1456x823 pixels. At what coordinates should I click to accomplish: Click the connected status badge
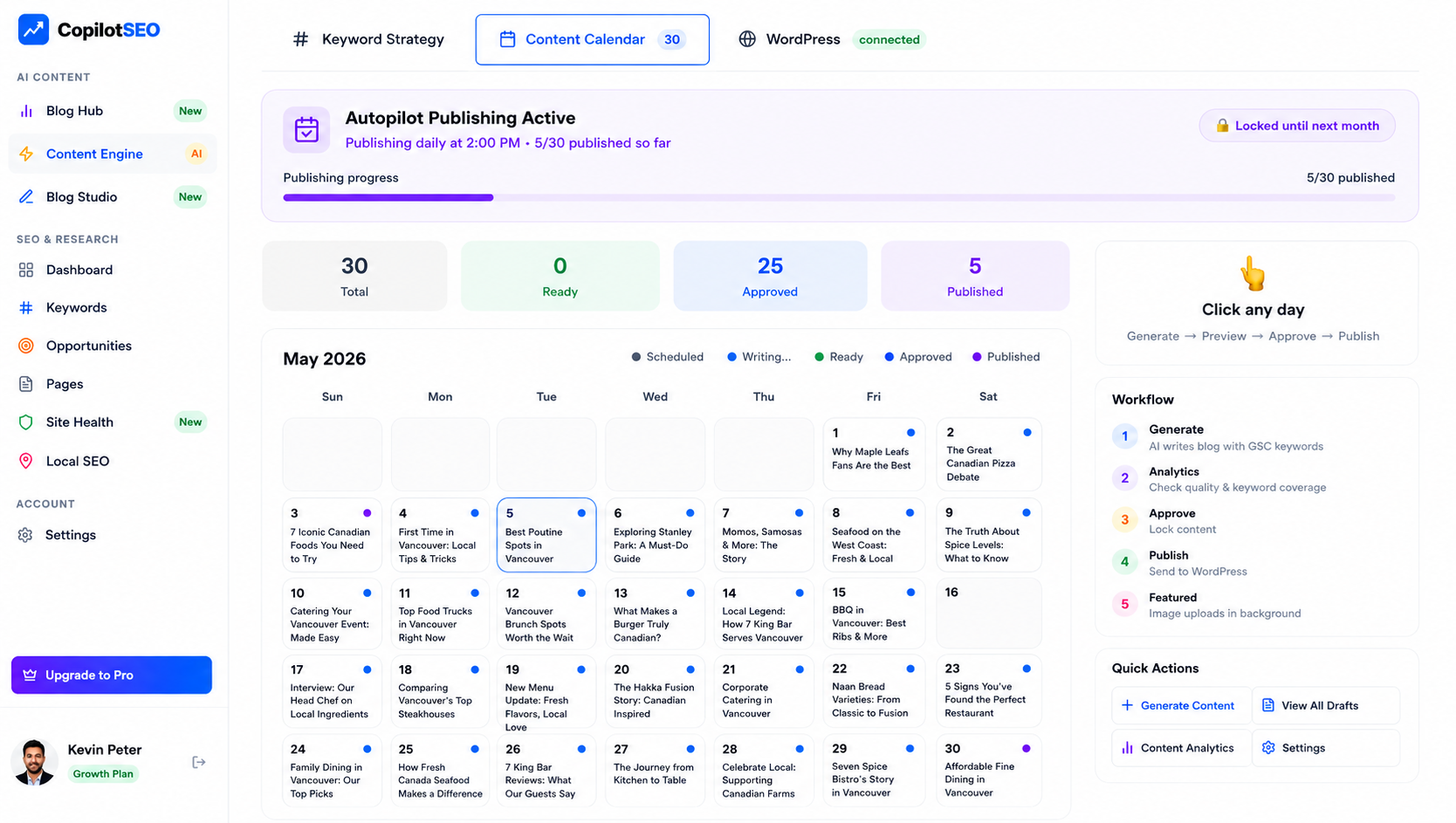[889, 39]
